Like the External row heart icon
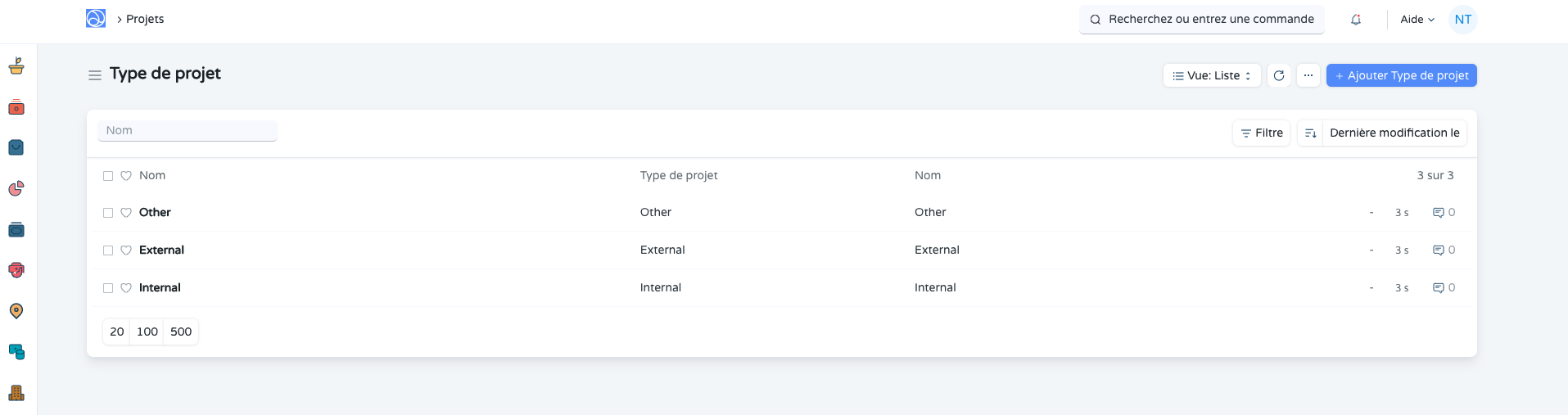This screenshot has width=1568, height=415. click(126, 250)
